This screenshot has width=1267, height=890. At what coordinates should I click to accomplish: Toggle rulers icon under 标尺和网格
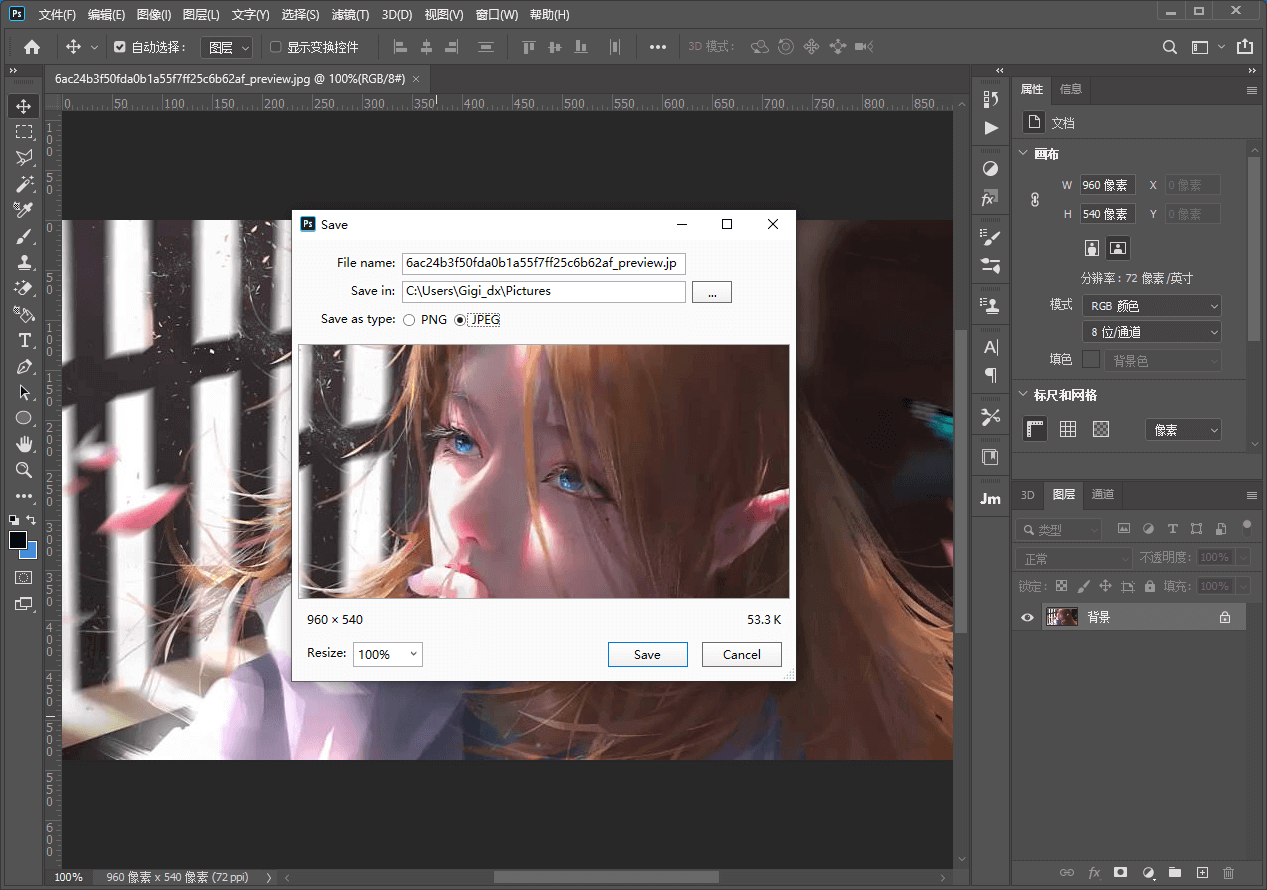click(x=1036, y=429)
